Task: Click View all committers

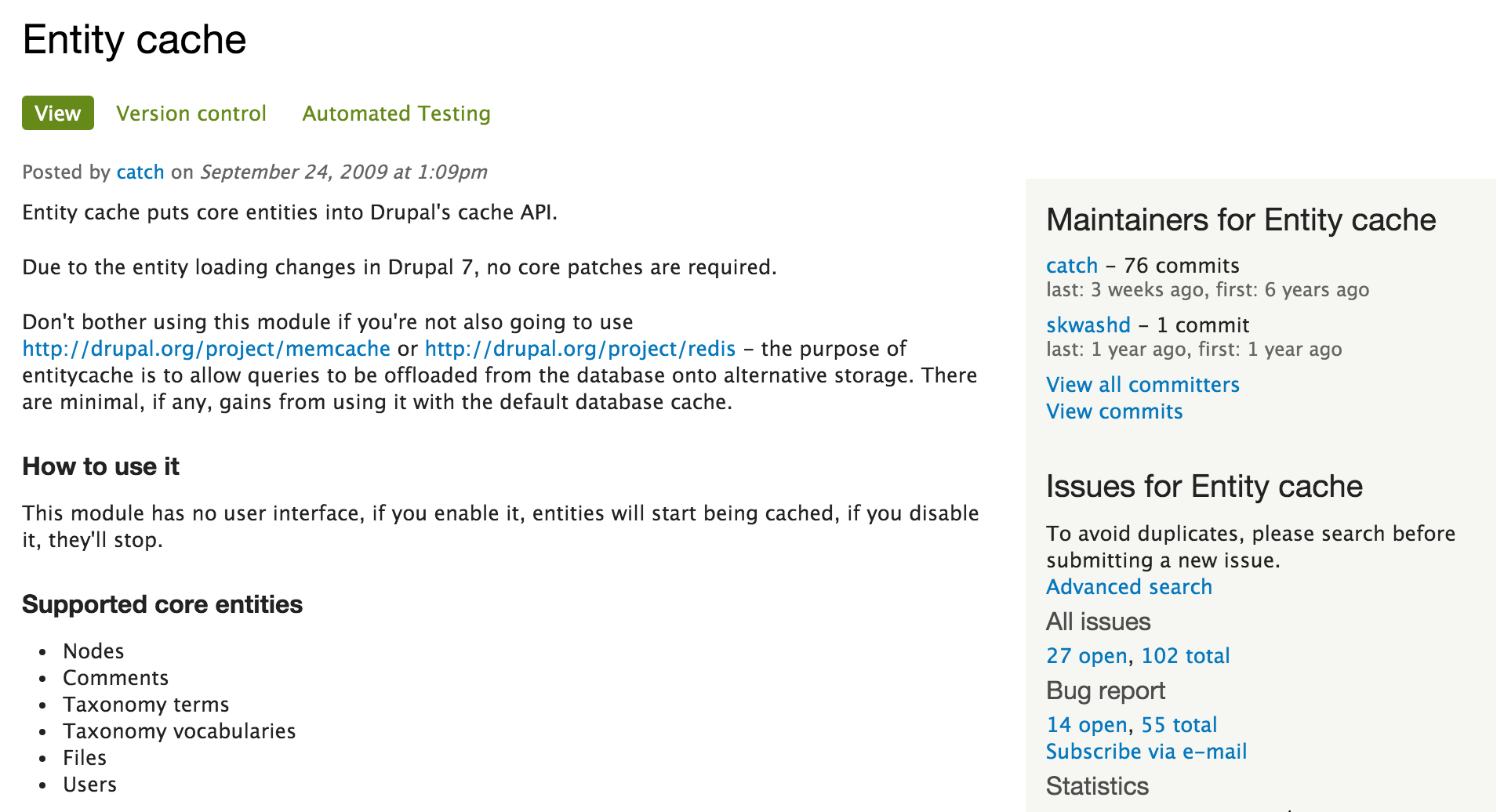Action: click(x=1143, y=385)
